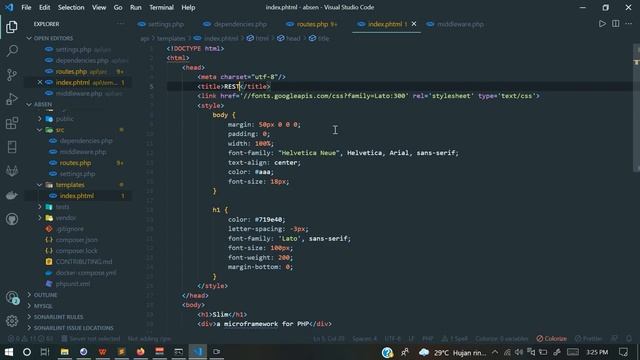This screenshot has height=360, width=640.
Task: Open the Manage gear icon
Action: pyautogui.click(x=12, y=321)
